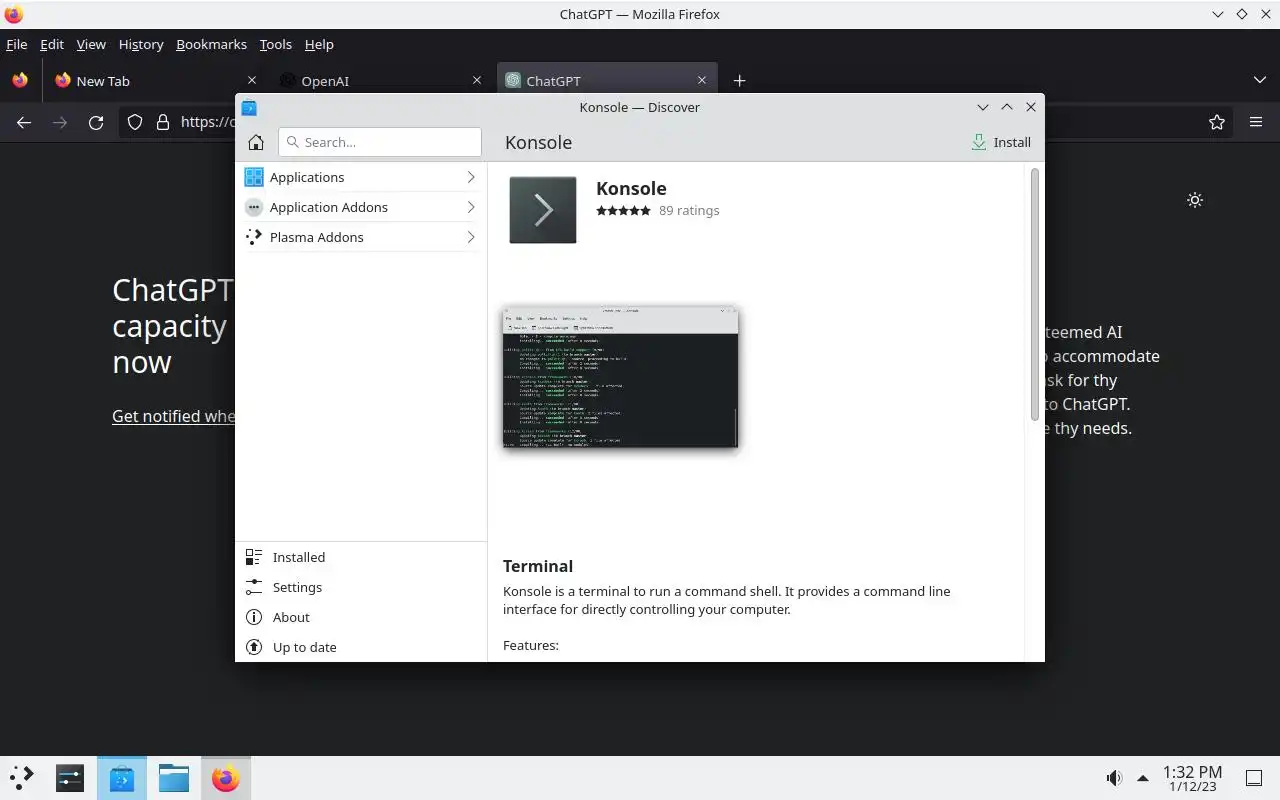Close the New Tab tab
The image size is (1280, 800).
coord(252,81)
